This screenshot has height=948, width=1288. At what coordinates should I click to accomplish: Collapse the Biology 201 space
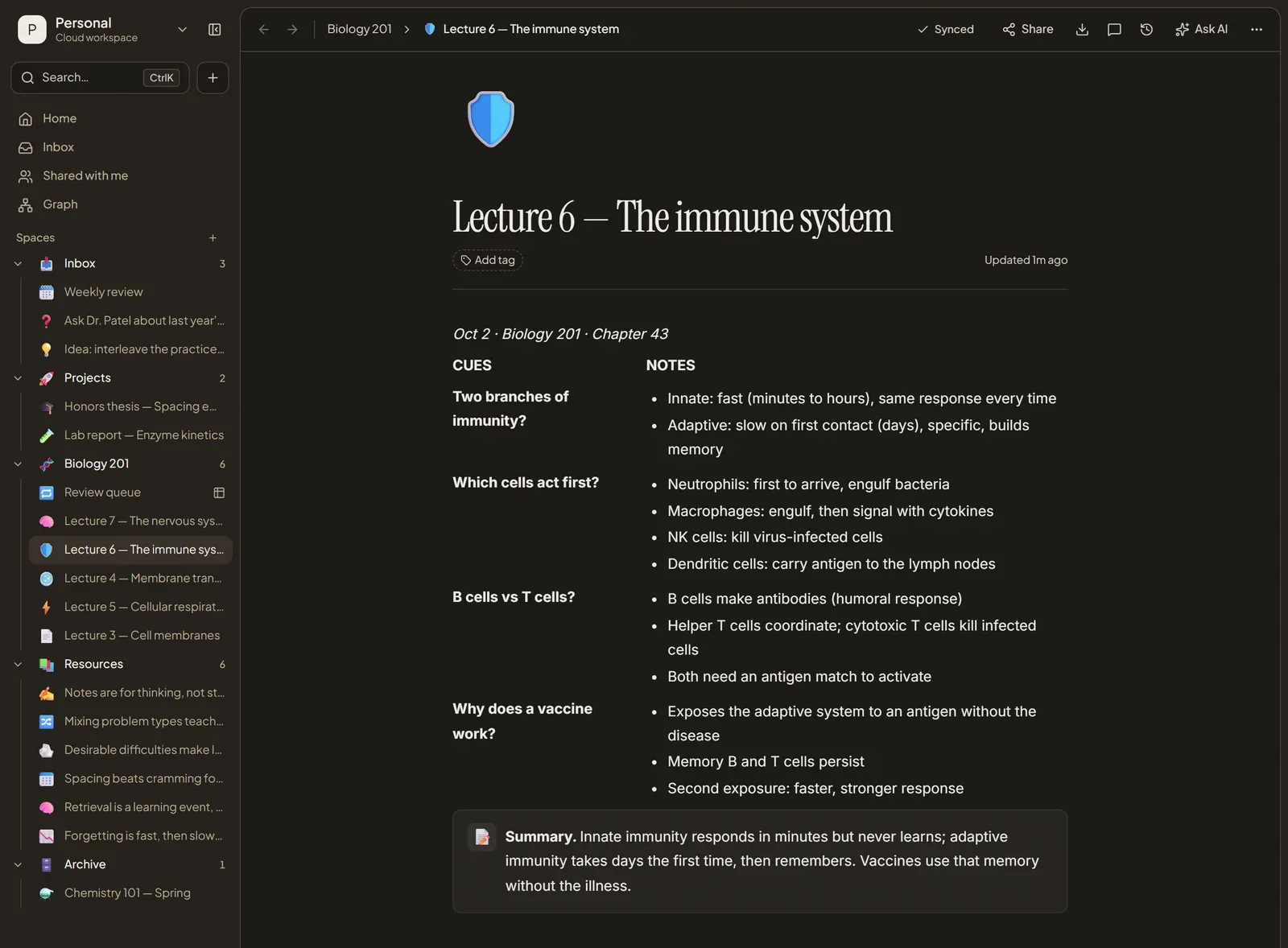pyautogui.click(x=19, y=464)
